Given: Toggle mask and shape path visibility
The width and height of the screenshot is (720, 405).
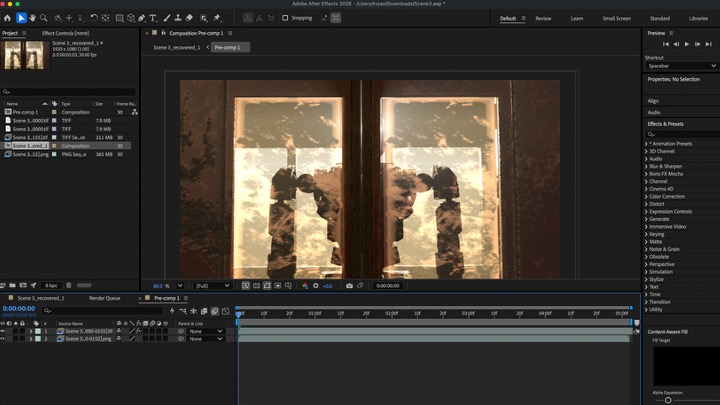Looking at the screenshot, I should (x=267, y=286).
